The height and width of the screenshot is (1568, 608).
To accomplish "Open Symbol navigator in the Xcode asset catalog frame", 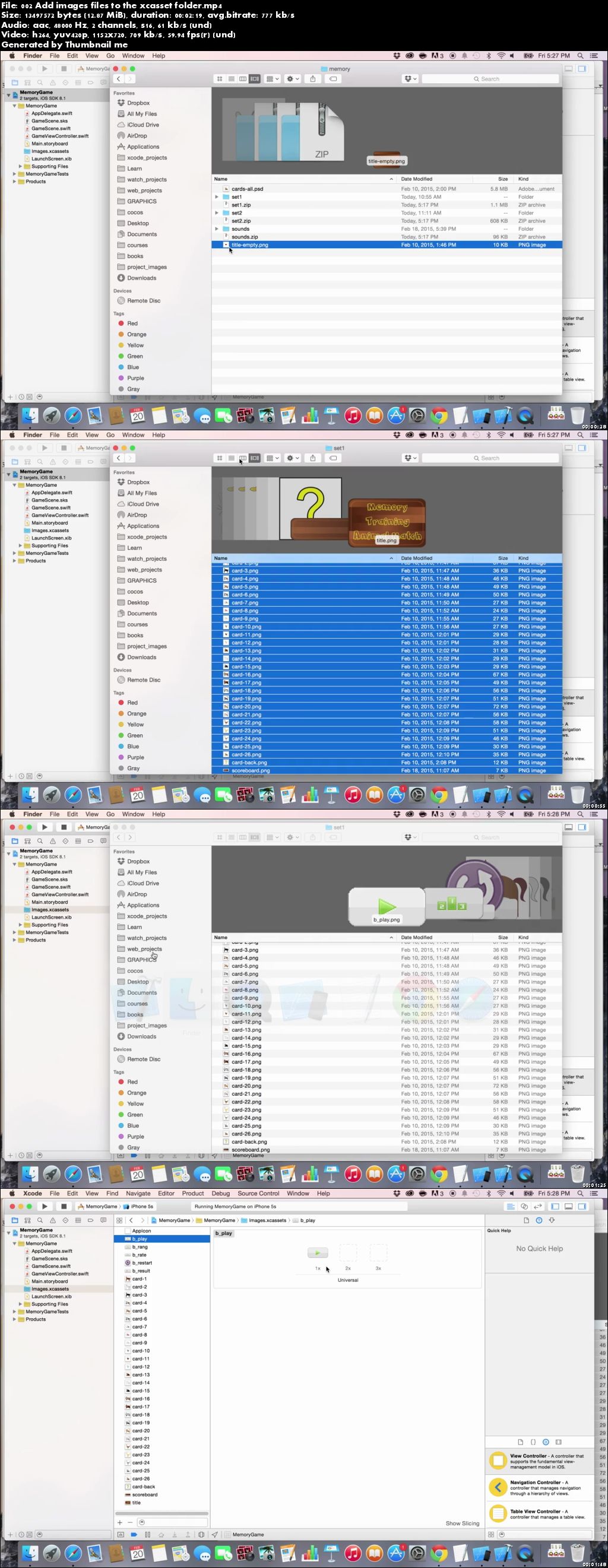I will pyautogui.click(x=27, y=1220).
